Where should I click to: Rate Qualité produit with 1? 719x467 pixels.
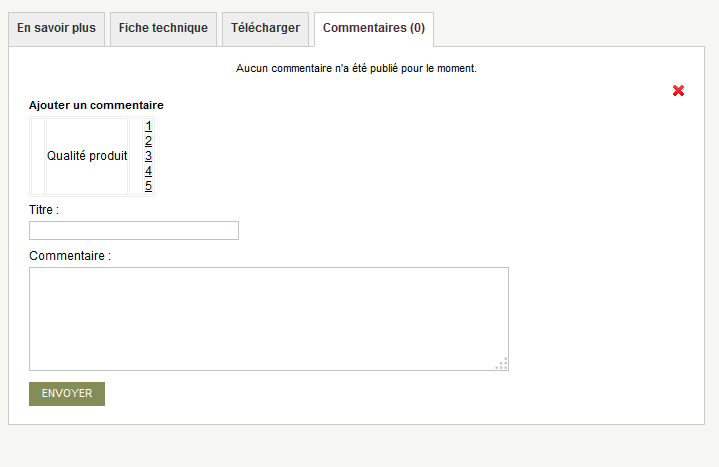148,126
